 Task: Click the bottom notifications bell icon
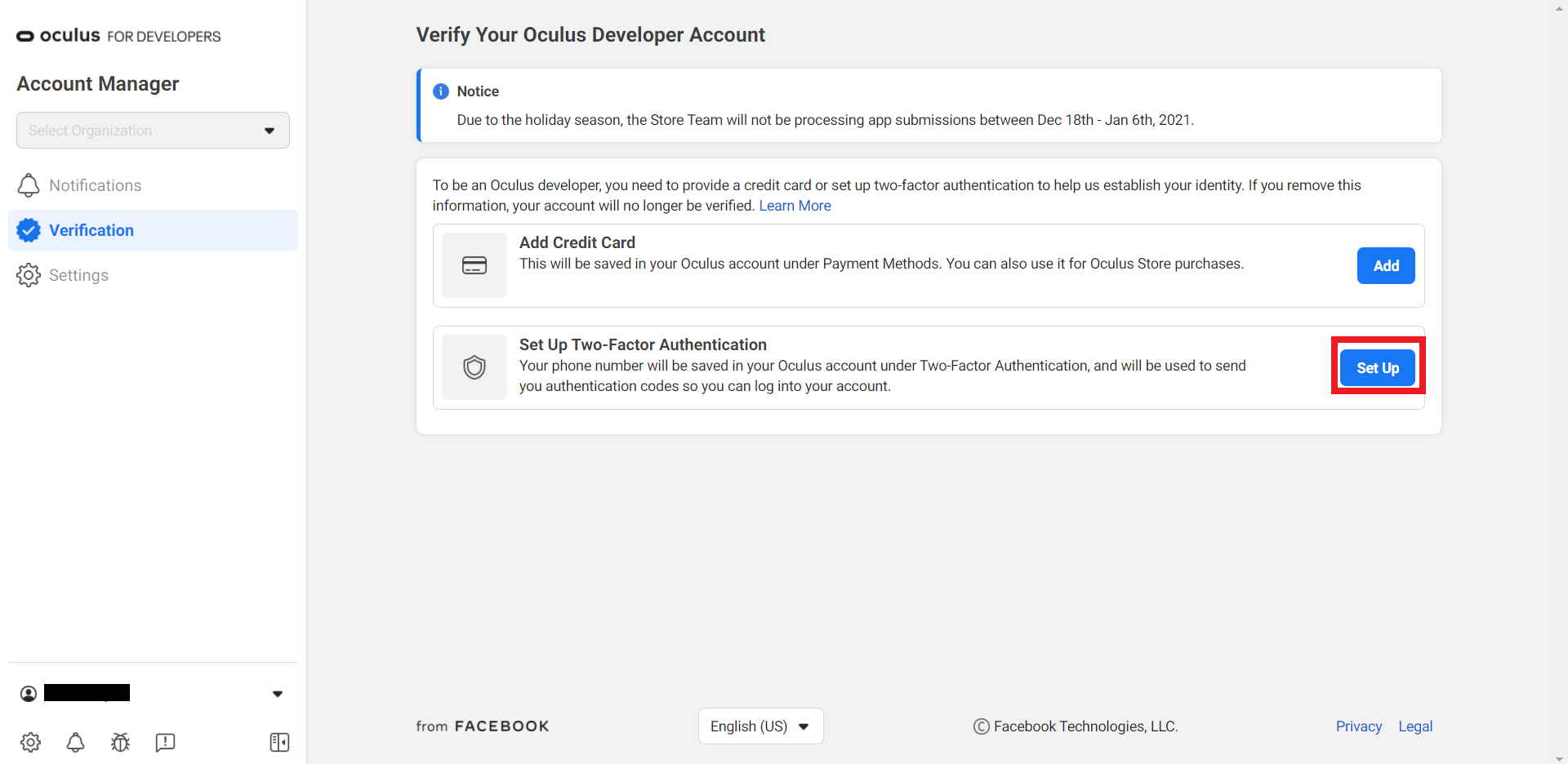coord(75,742)
